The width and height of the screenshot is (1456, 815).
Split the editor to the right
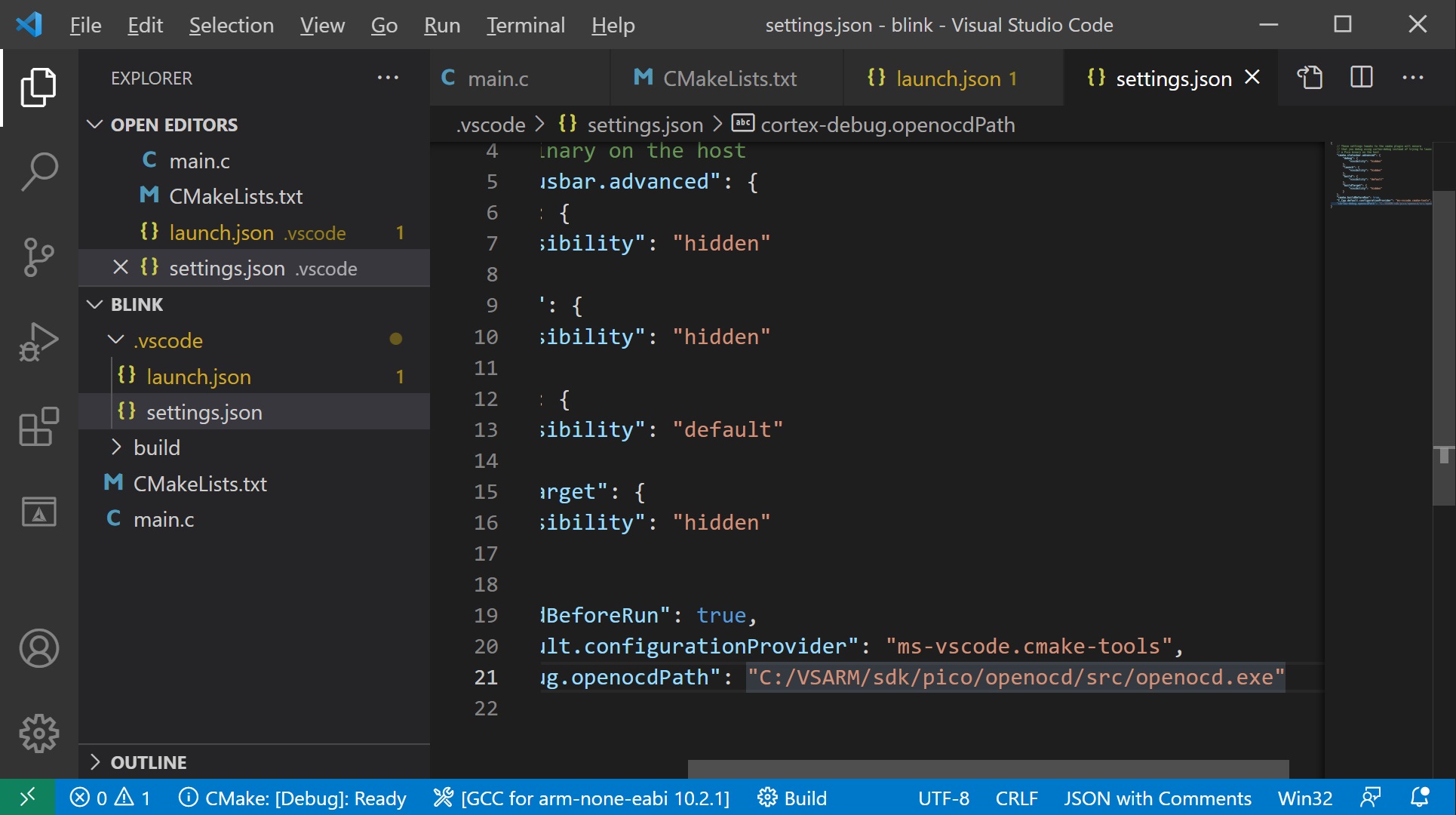(x=1361, y=78)
